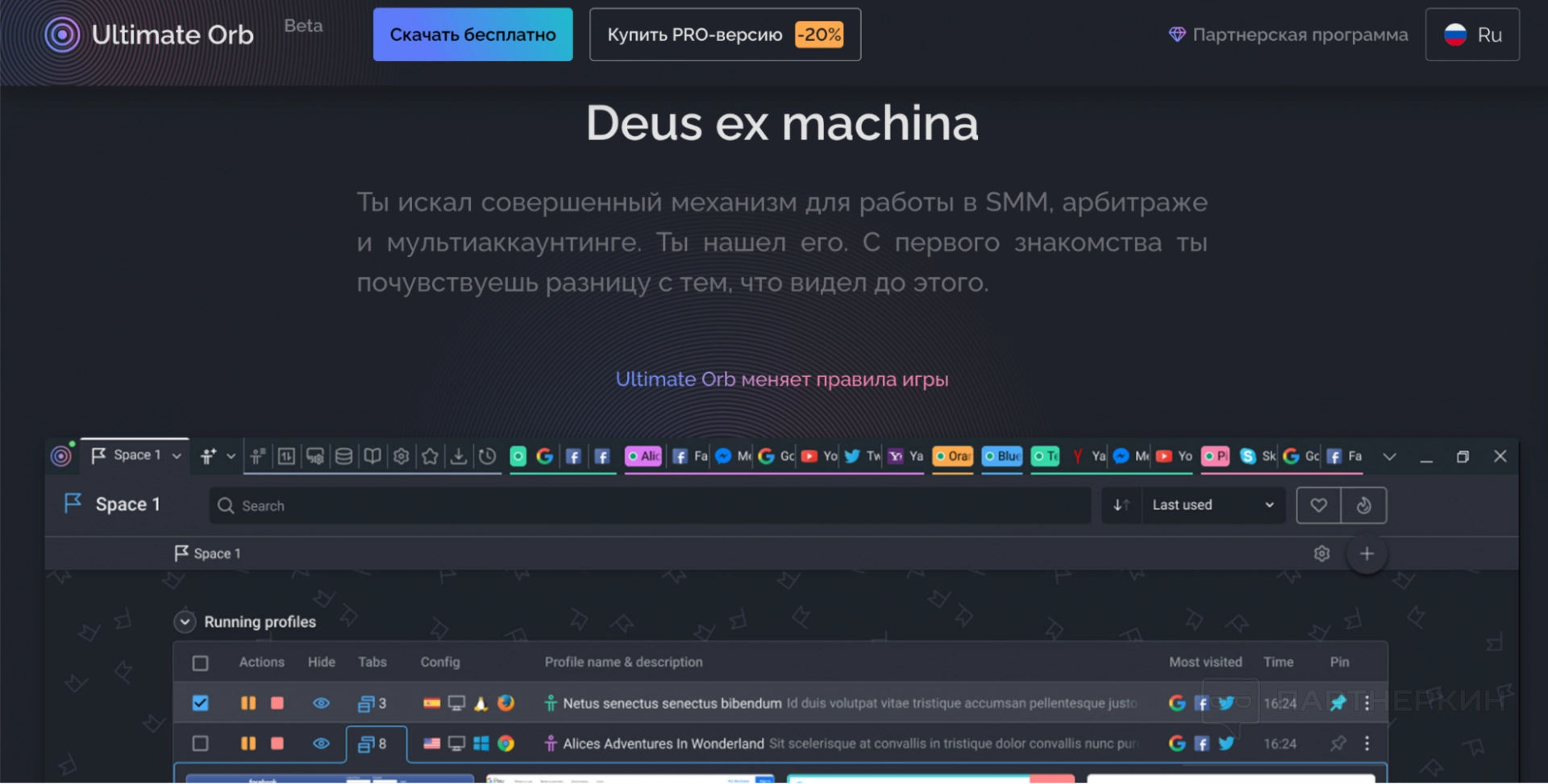1548x784 pixels.
Task: Pin the Alices Adventures profile
Action: [1338, 744]
